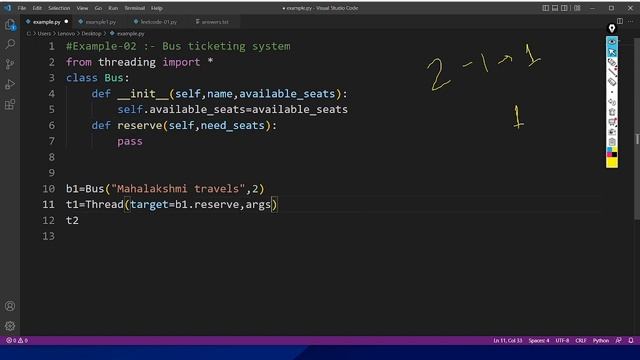Switch to the answers.txt tab
640x360 pixels.
[x=215, y=22]
